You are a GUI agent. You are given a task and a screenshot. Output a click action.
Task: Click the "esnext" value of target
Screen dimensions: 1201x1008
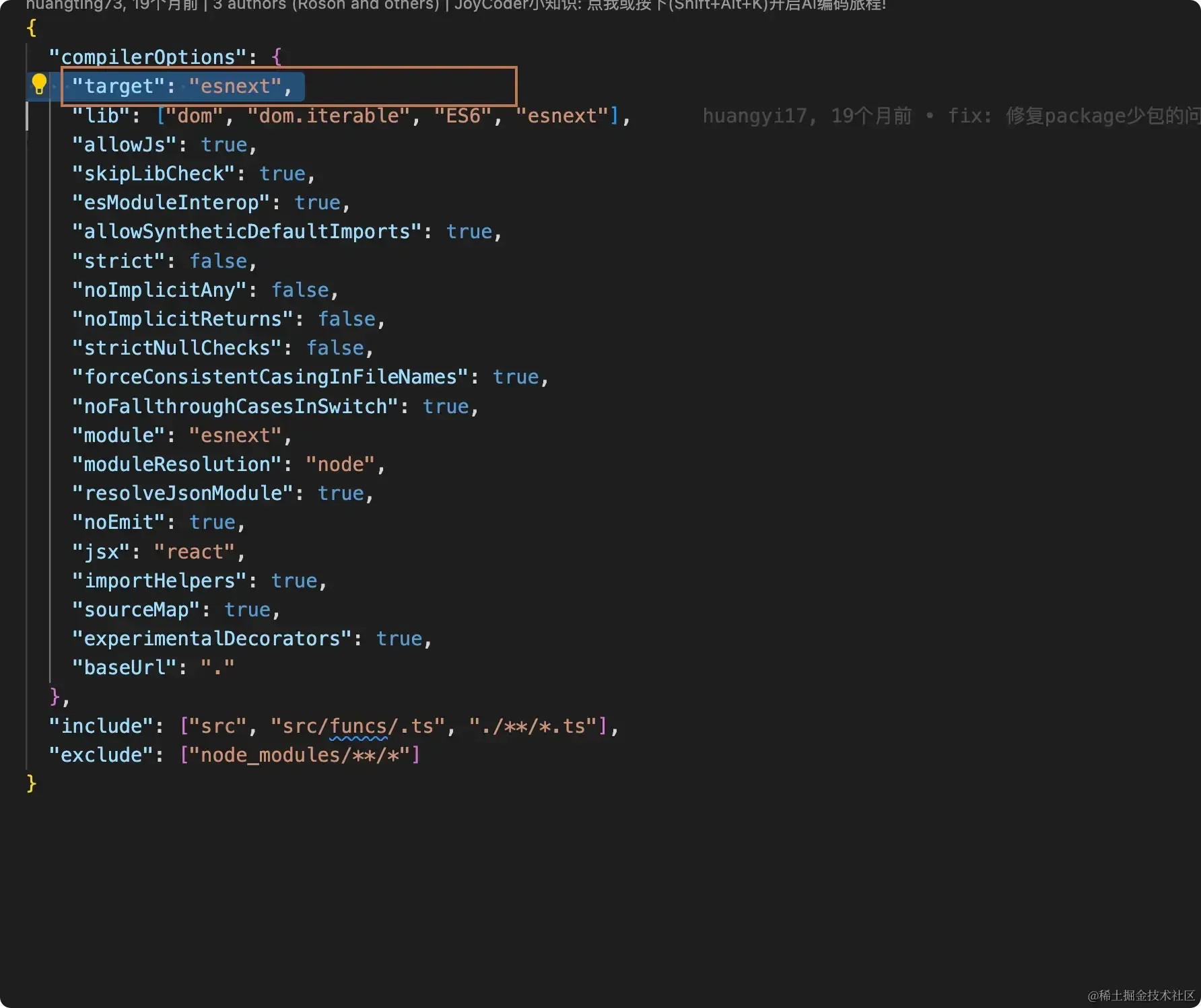(236, 86)
